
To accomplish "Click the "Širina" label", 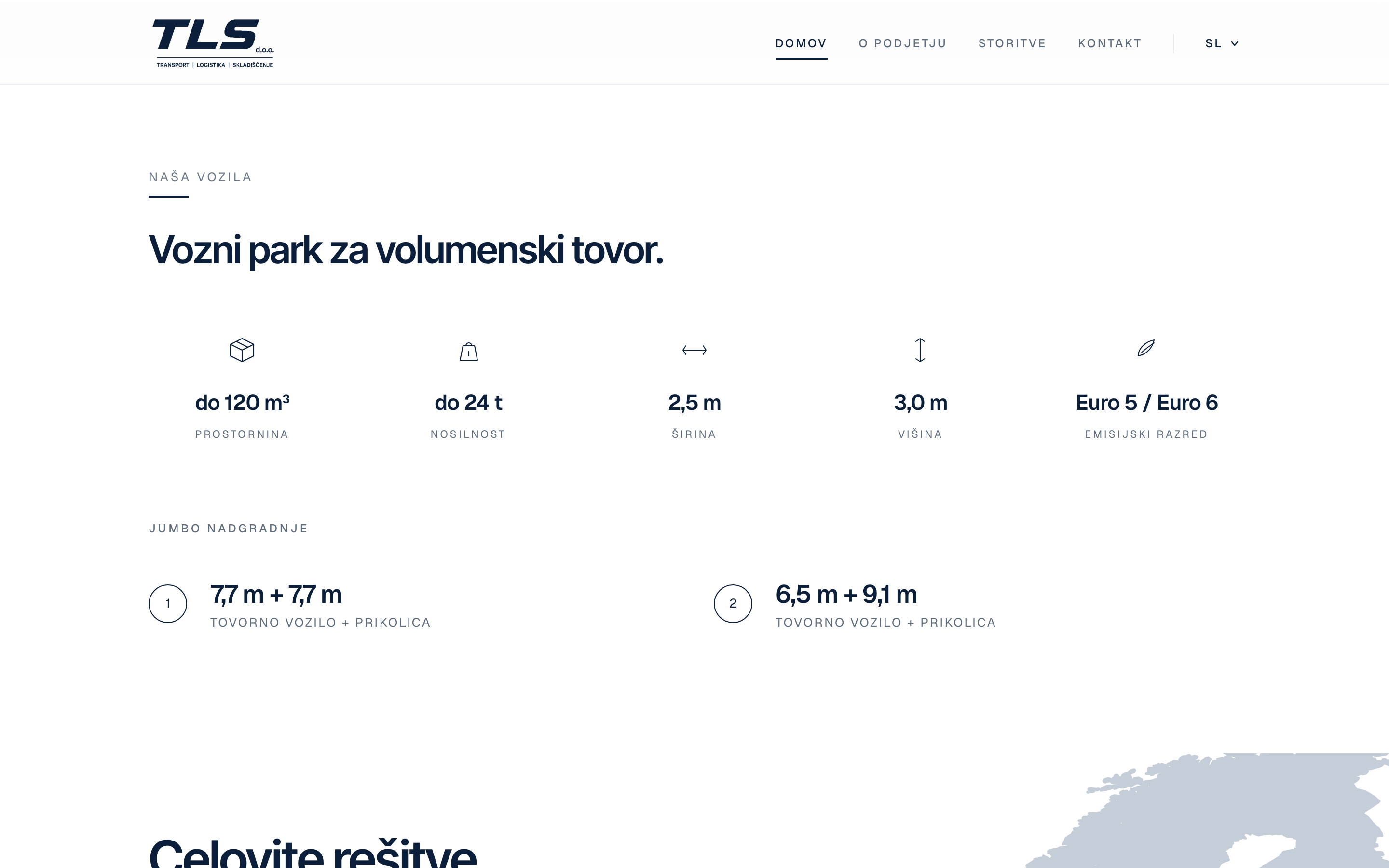I will [x=694, y=434].
